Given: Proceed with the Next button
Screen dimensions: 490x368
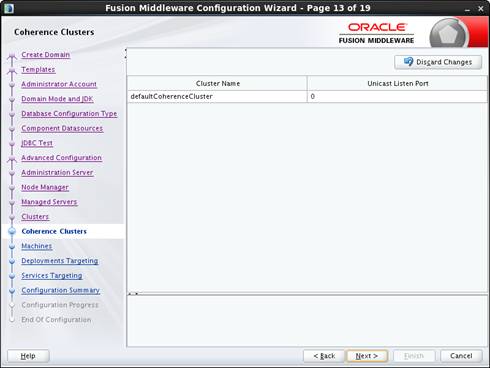Looking at the screenshot, I should click(367, 356).
